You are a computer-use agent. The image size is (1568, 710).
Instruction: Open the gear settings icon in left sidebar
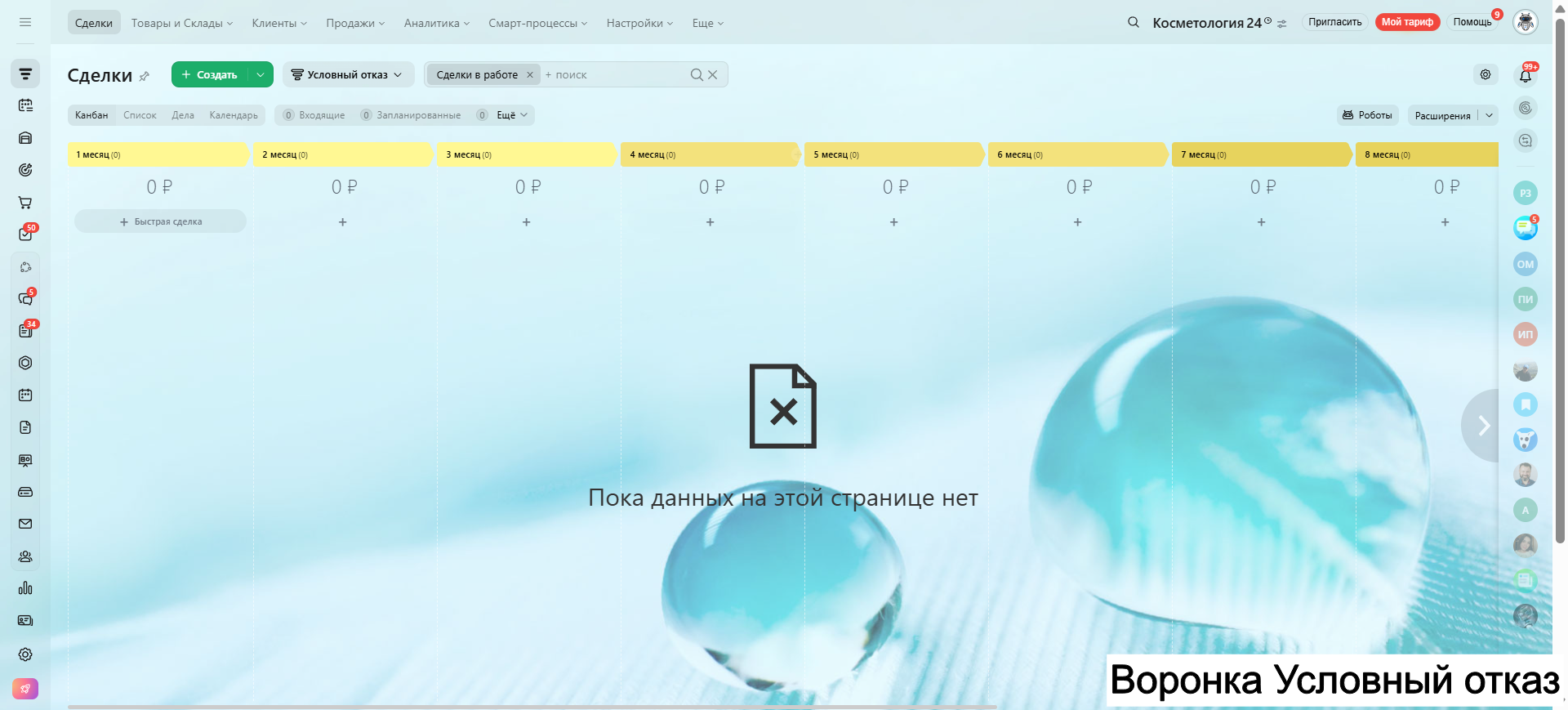pyautogui.click(x=25, y=654)
